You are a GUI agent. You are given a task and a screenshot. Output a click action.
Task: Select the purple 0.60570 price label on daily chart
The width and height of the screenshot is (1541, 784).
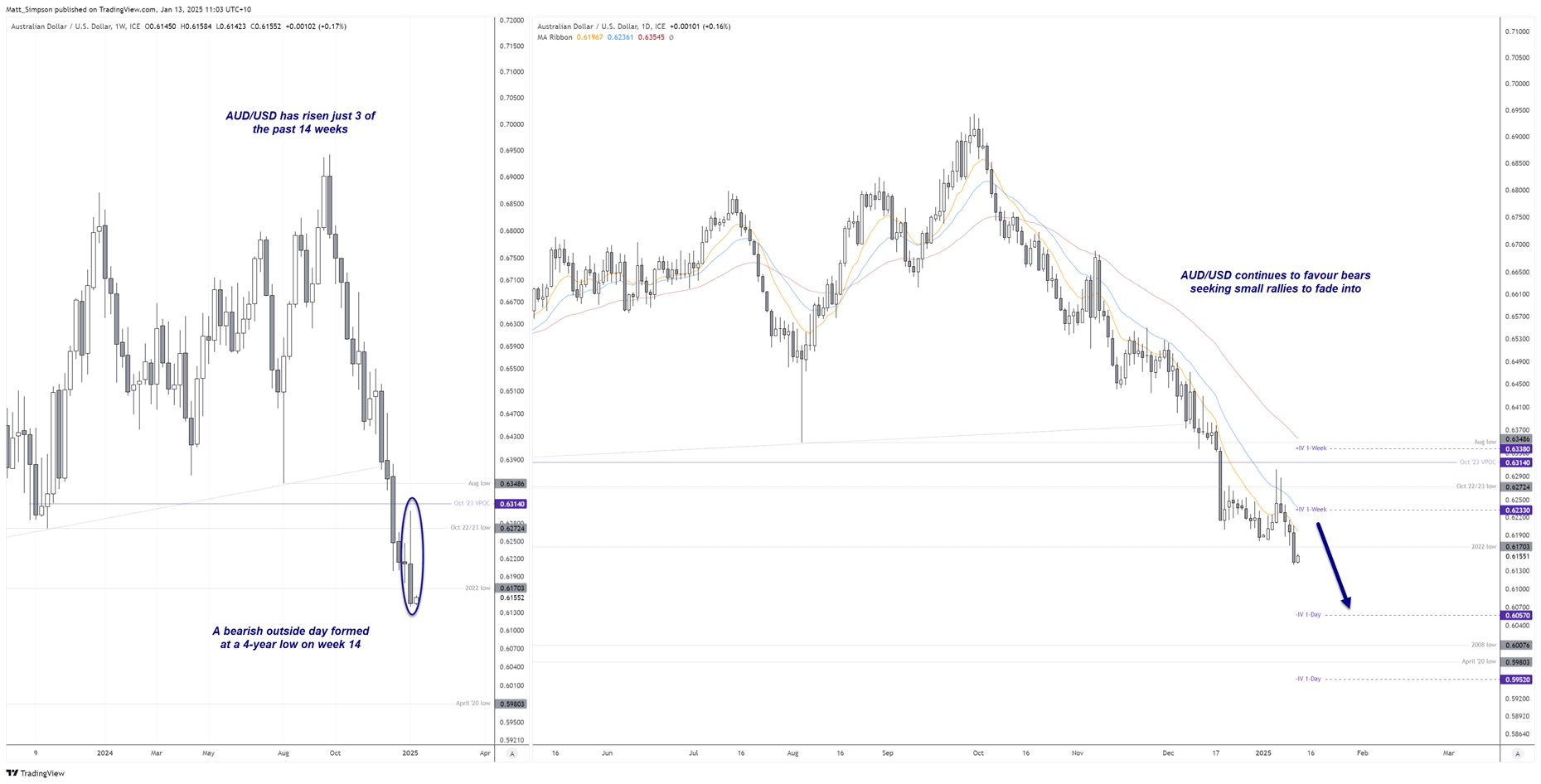pyautogui.click(x=1517, y=616)
